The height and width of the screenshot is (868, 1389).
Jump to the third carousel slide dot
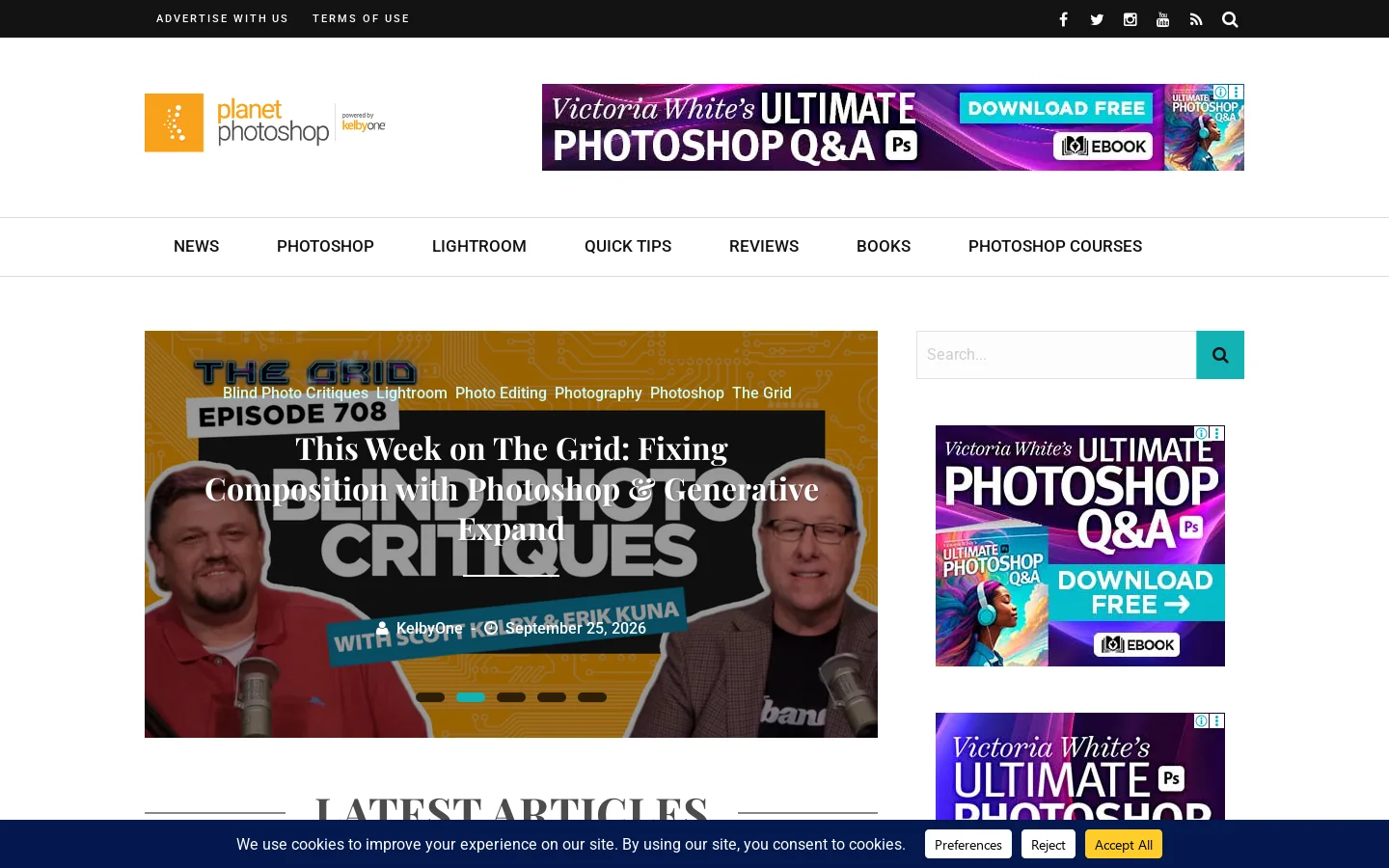[x=511, y=697]
